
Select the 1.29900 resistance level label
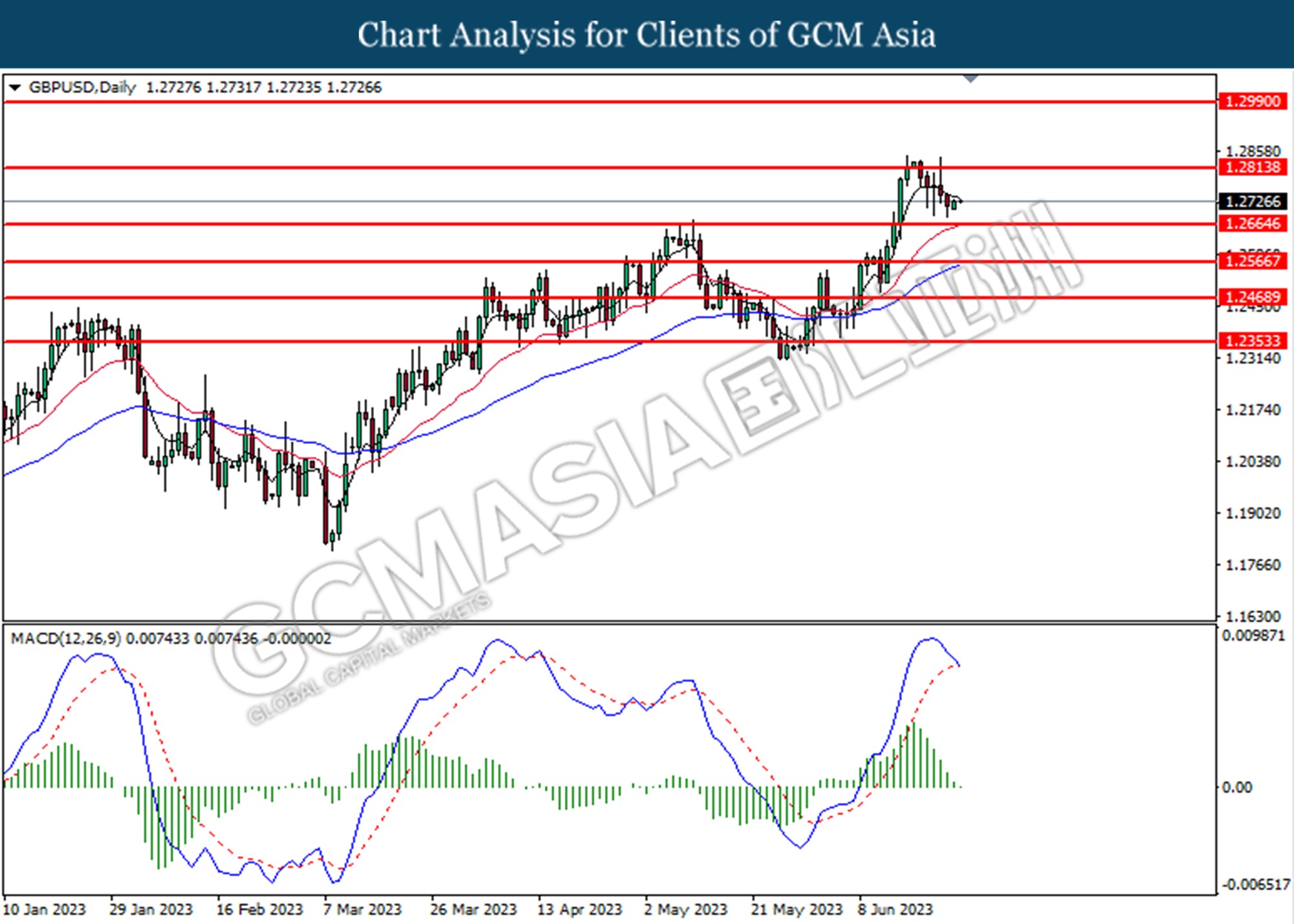[x=1253, y=102]
